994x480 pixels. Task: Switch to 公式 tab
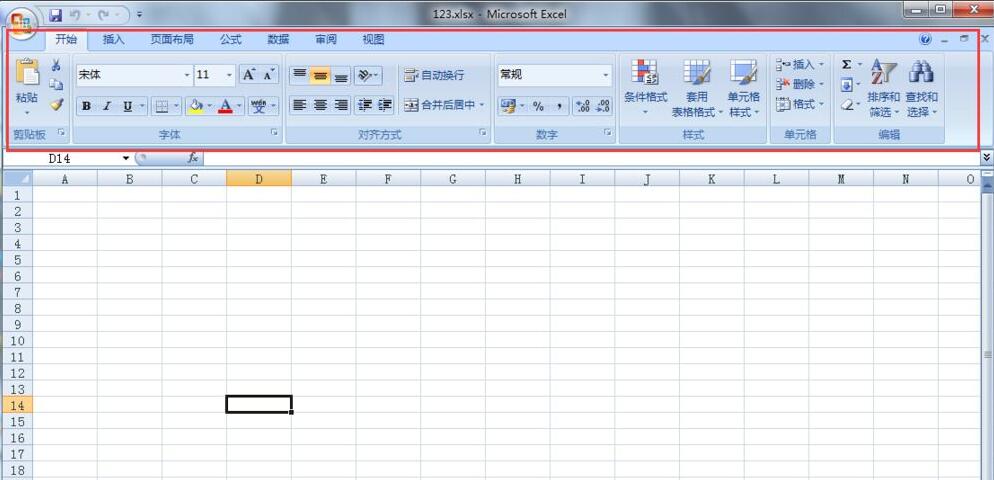click(231, 39)
